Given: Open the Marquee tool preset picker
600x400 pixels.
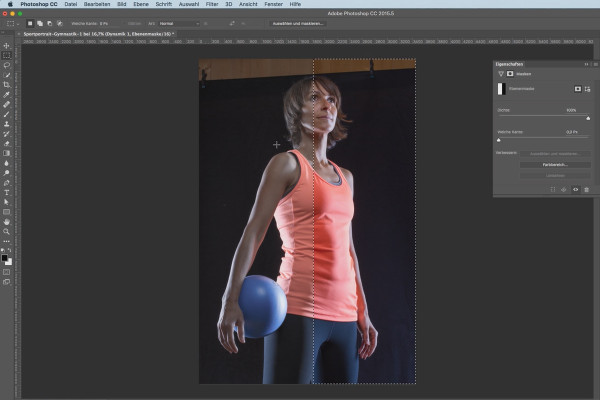Looking at the screenshot, I should (12, 23).
